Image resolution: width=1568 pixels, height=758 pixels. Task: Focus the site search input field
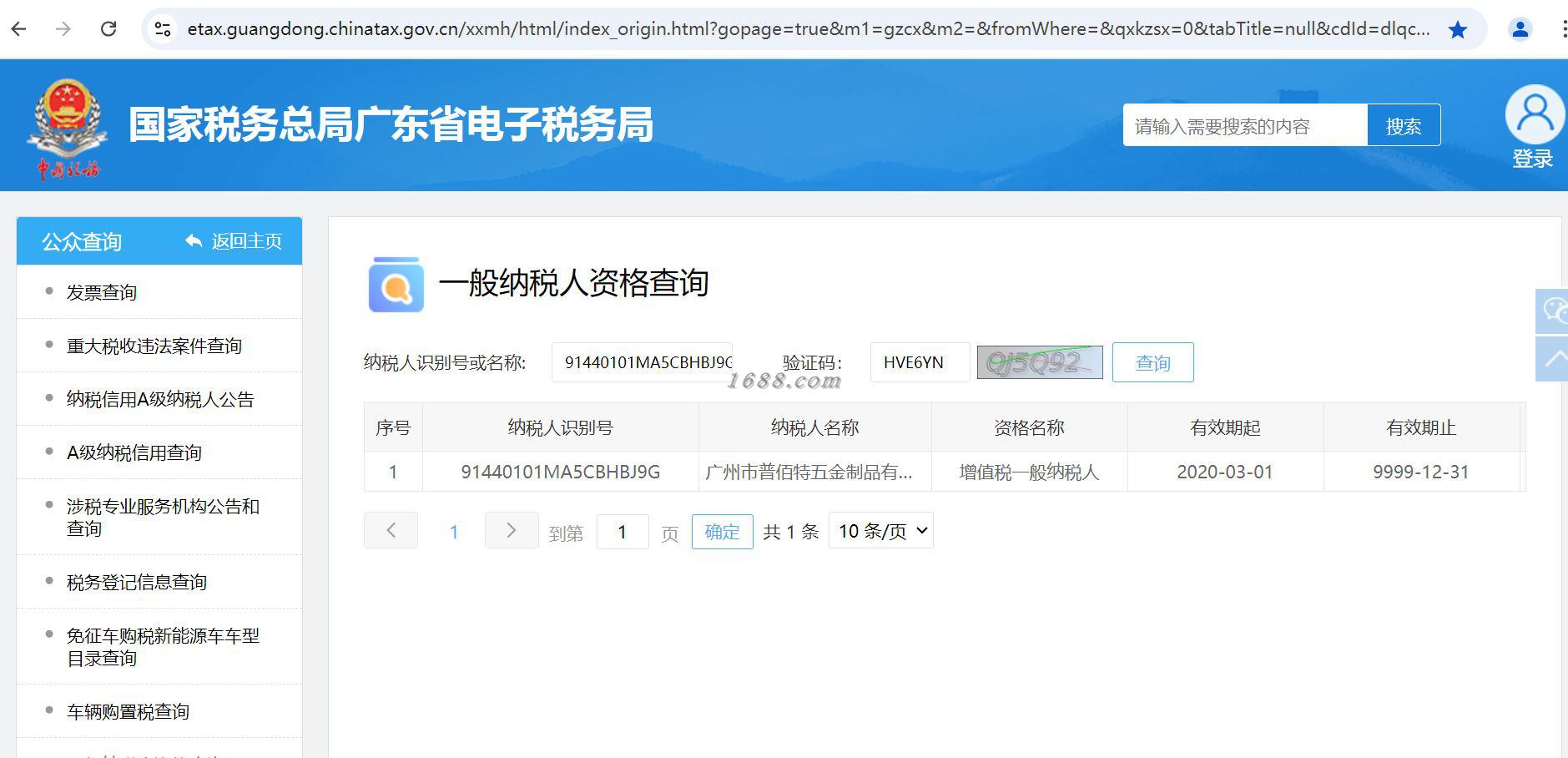1245,125
